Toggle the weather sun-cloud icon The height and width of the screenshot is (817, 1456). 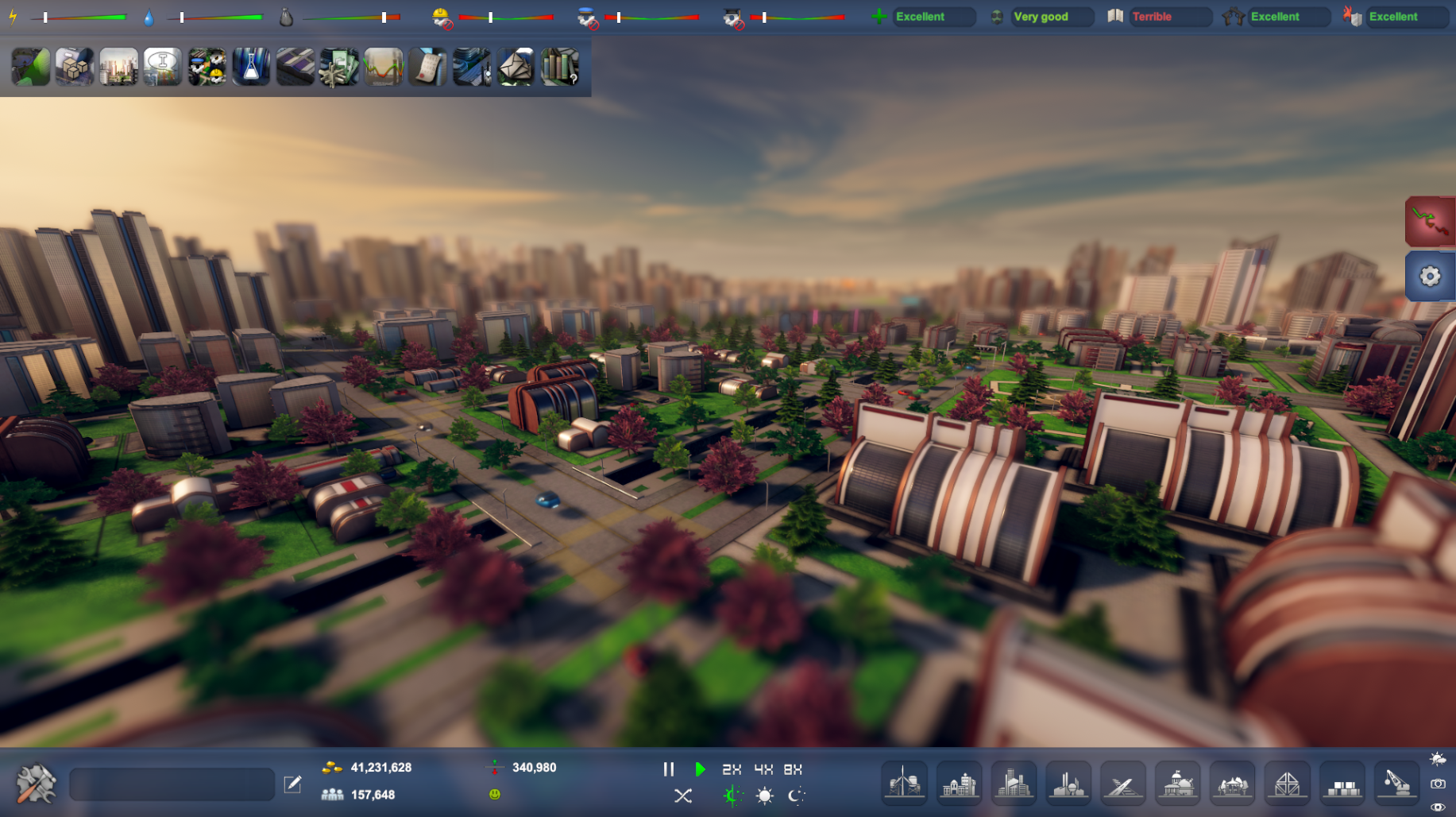point(1438,759)
